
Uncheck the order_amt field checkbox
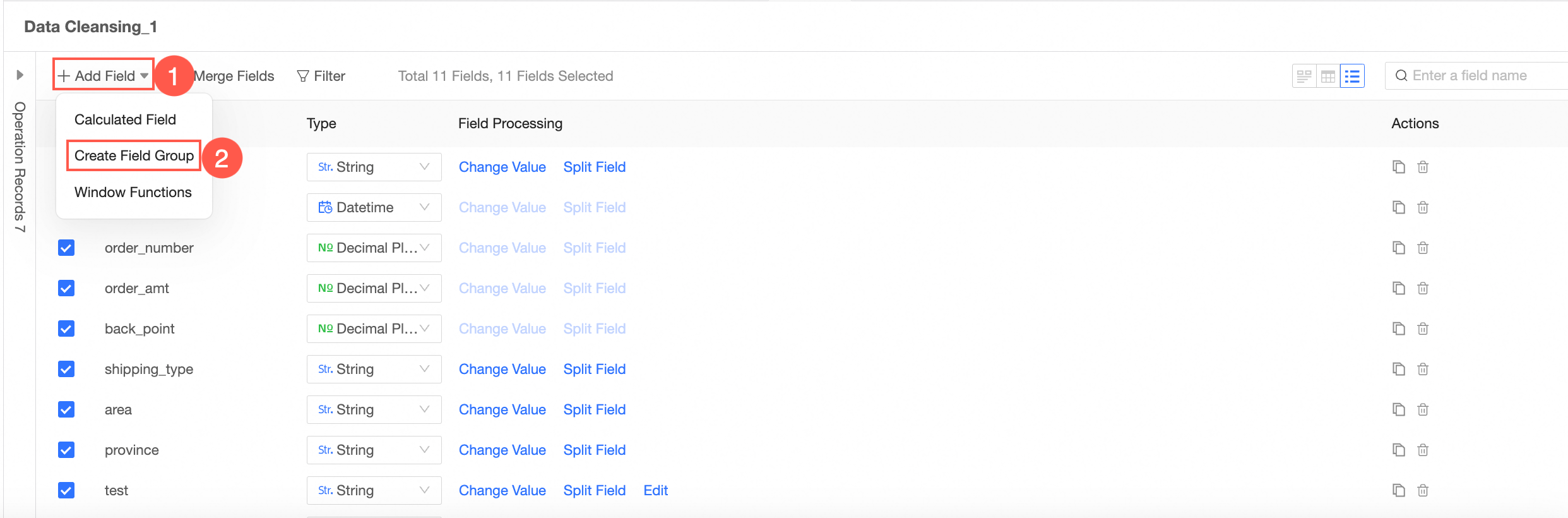click(x=66, y=288)
